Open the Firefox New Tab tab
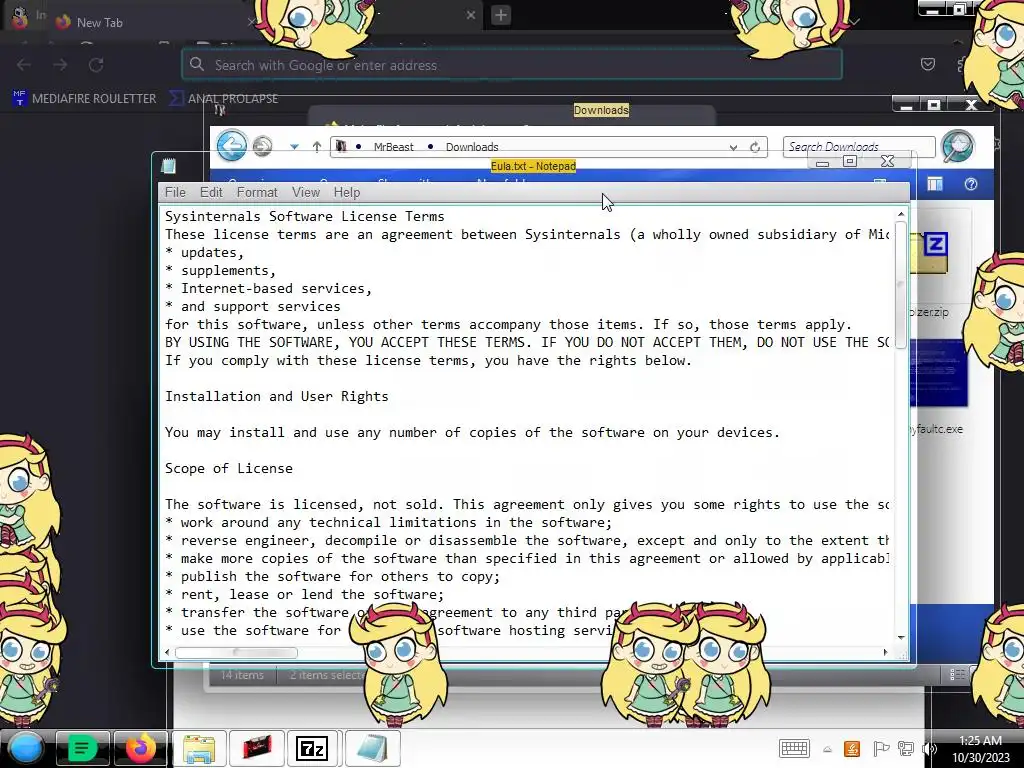The width and height of the screenshot is (1024, 768). click(x=152, y=22)
